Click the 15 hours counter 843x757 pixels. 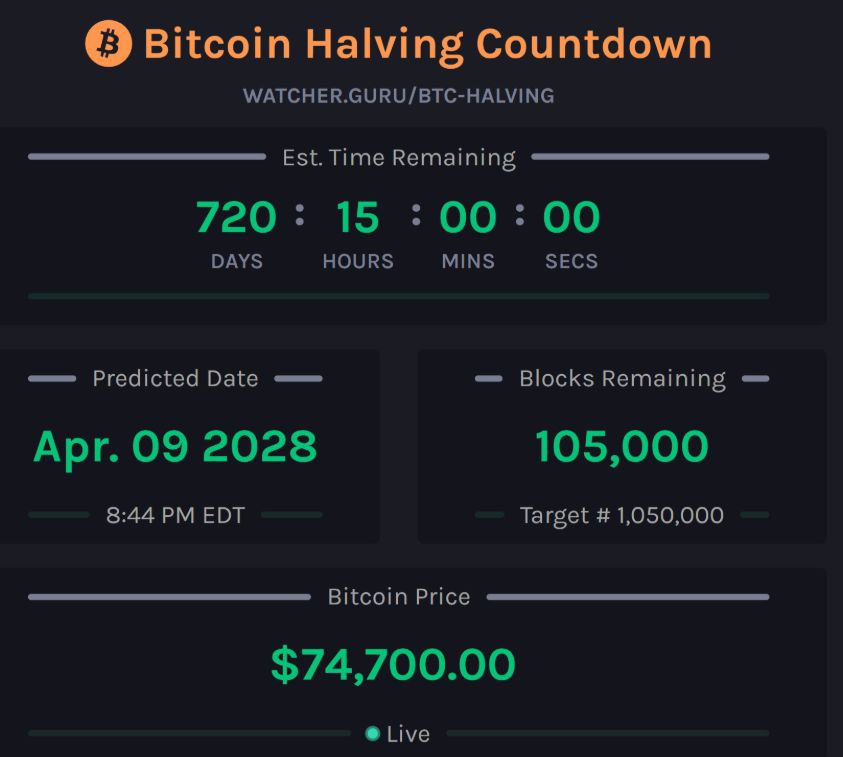pyautogui.click(x=357, y=218)
